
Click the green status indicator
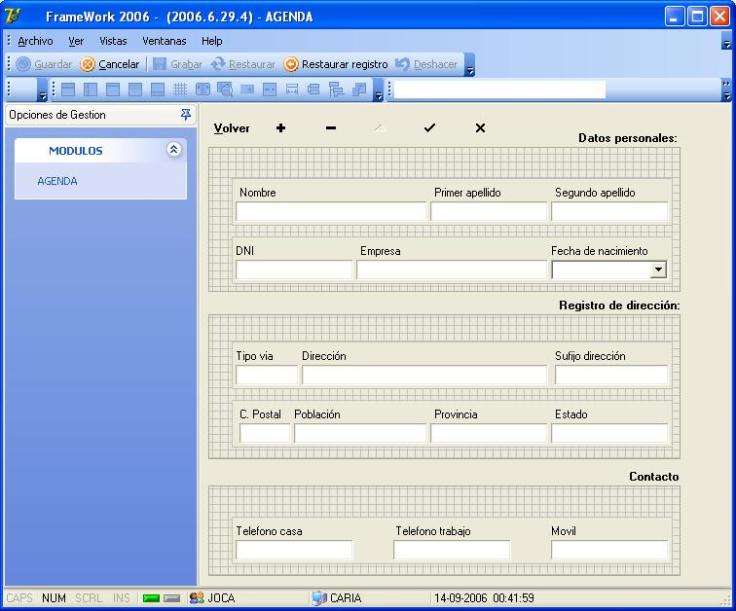point(151,598)
